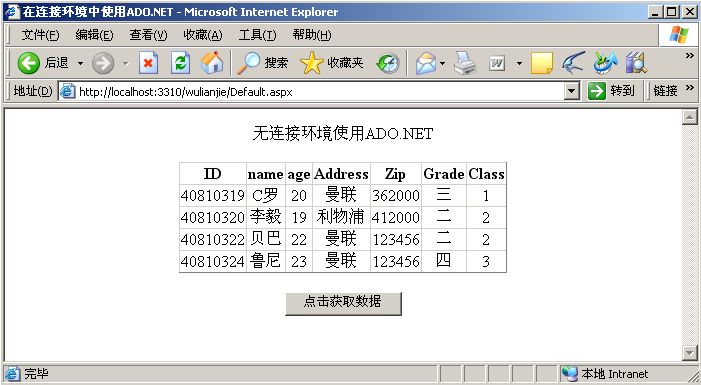Click the ID column header
Image resolution: width=701 pixels, height=385 pixels.
click(213, 173)
